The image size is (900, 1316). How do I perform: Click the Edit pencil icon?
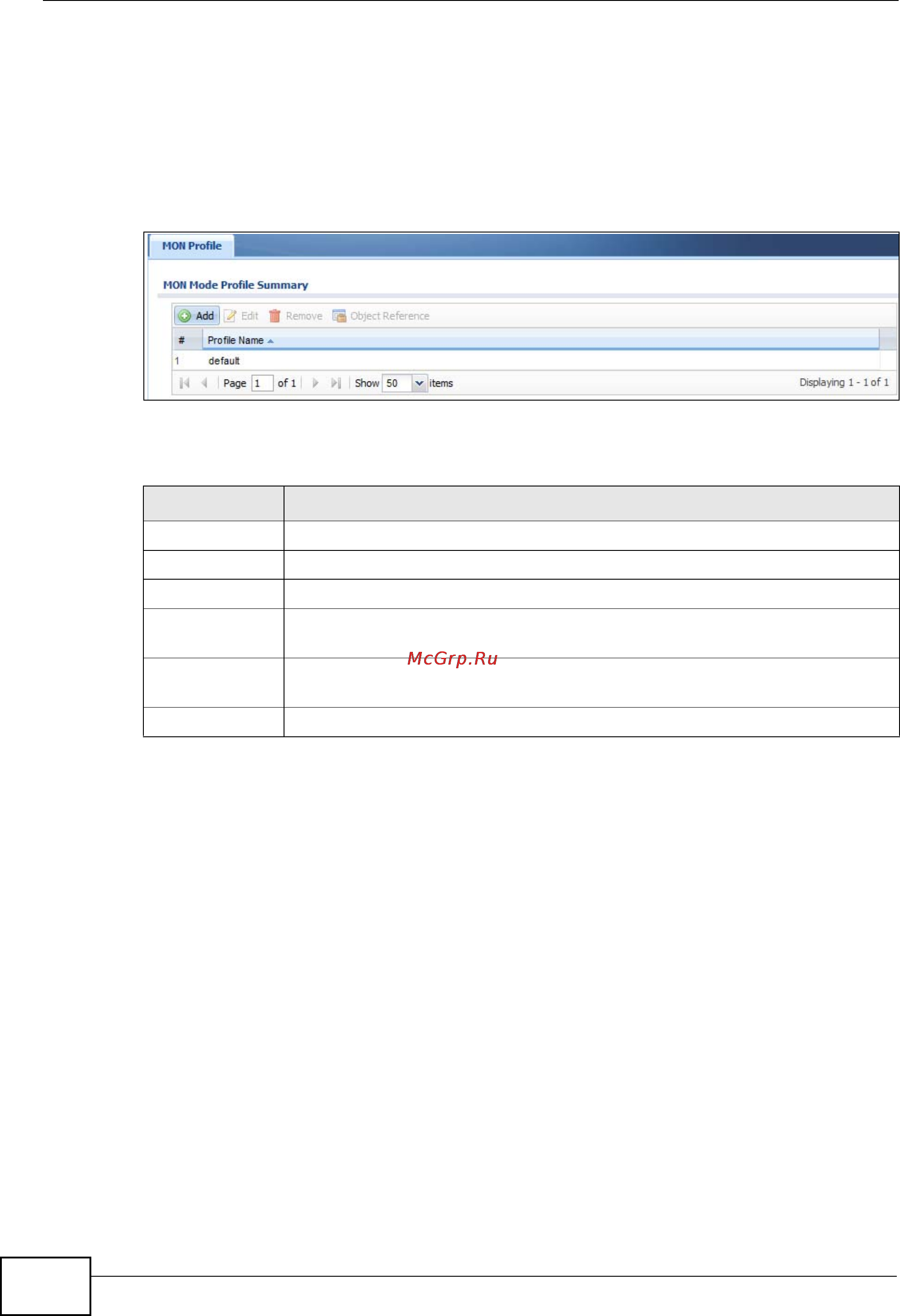tap(231, 316)
